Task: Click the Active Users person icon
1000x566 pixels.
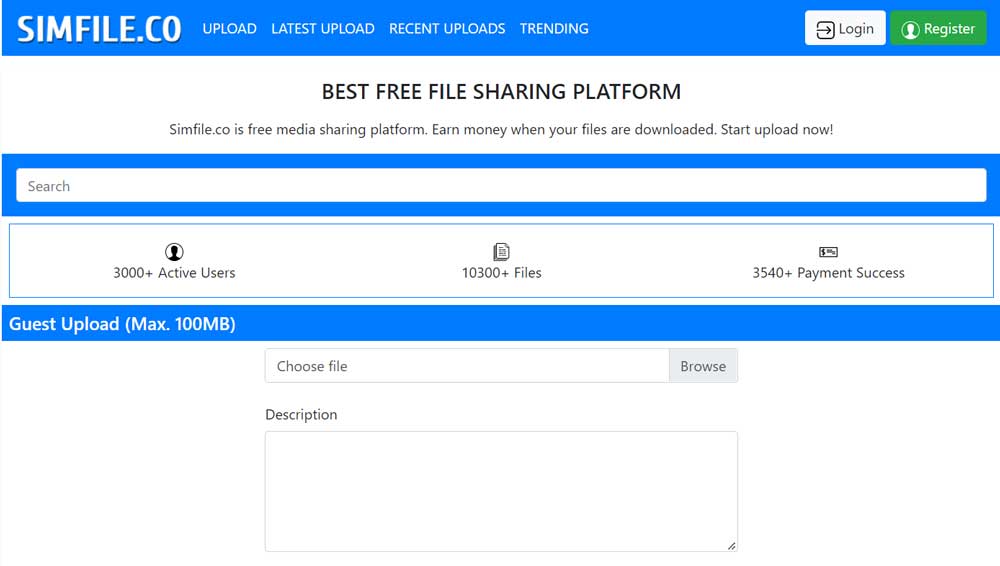Action: 174,251
